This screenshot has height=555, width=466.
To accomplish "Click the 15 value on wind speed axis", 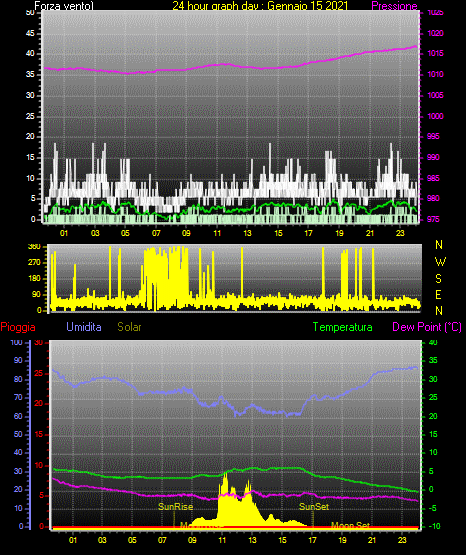I will [x=30, y=157].
